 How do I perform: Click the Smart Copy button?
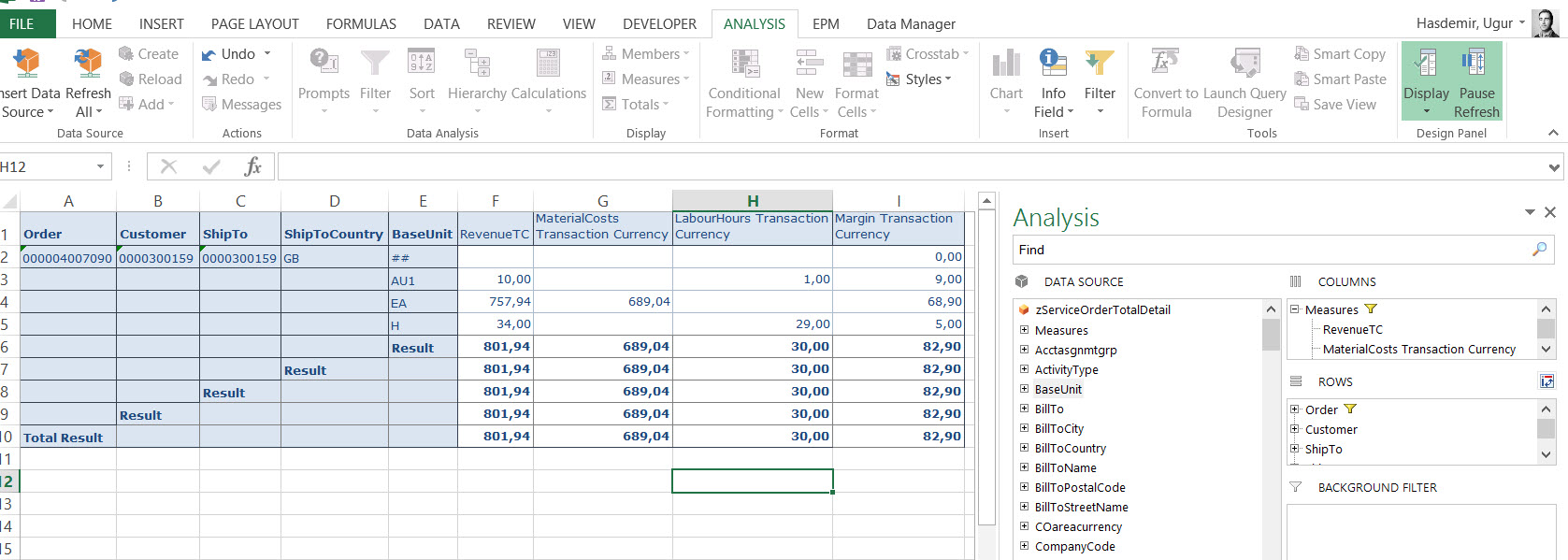1339,54
